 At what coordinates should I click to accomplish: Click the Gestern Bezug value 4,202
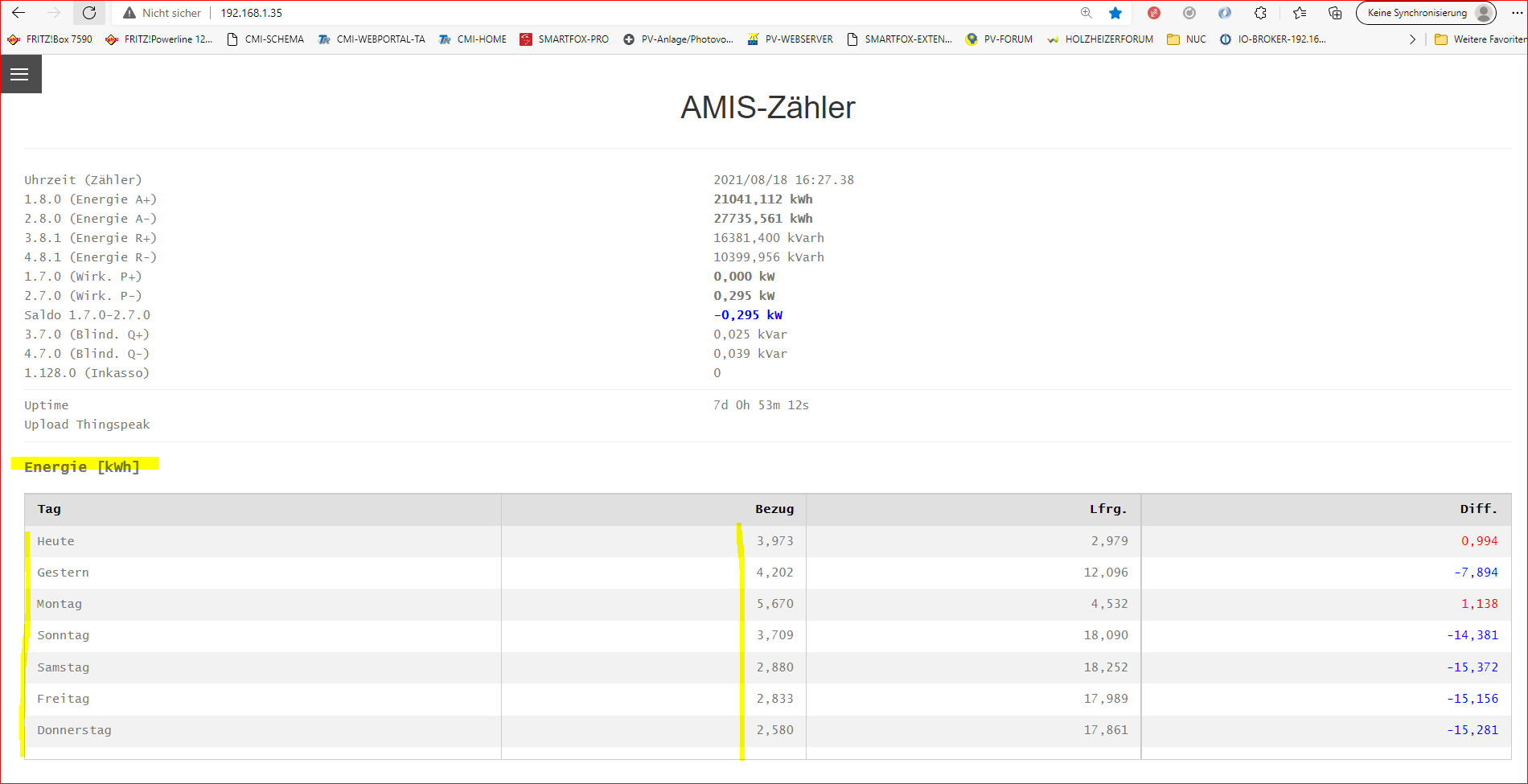pos(774,573)
